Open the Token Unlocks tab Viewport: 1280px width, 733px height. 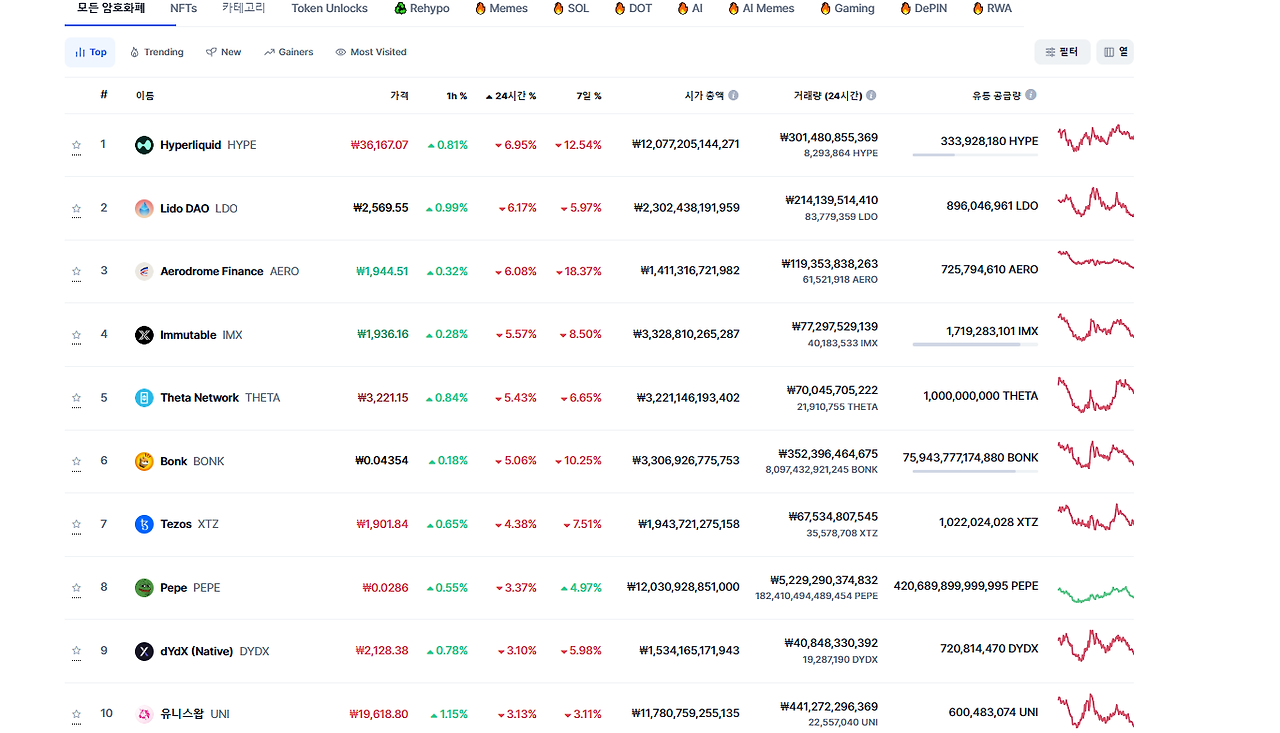pos(329,8)
